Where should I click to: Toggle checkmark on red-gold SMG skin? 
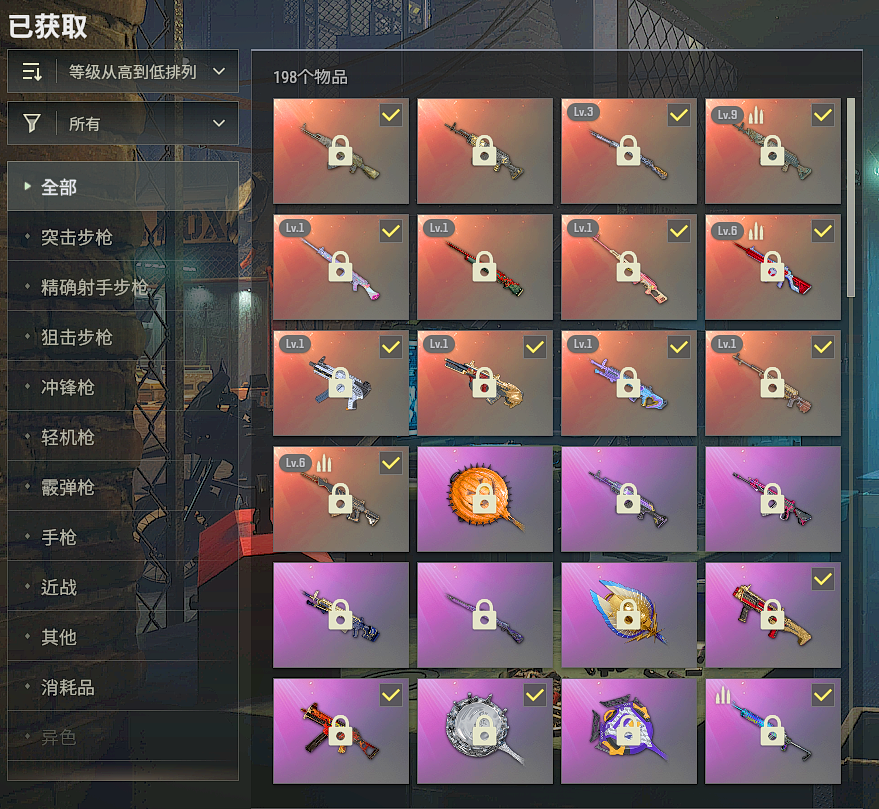click(x=823, y=579)
